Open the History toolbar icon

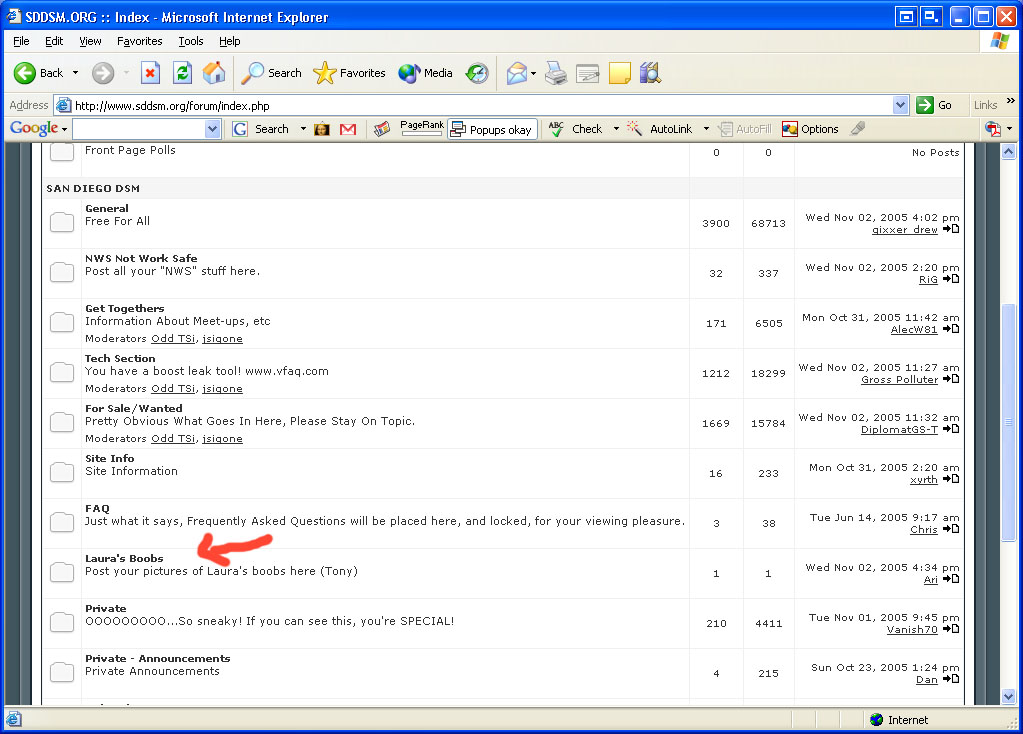coord(477,73)
